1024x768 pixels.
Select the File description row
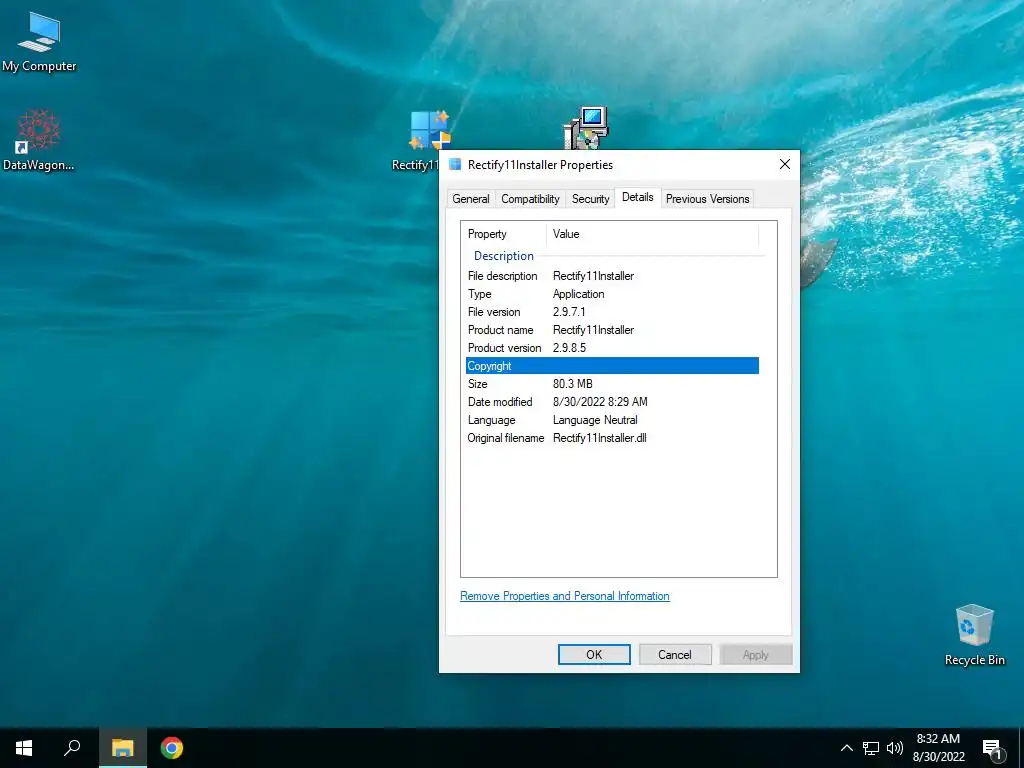click(x=612, y=276)
